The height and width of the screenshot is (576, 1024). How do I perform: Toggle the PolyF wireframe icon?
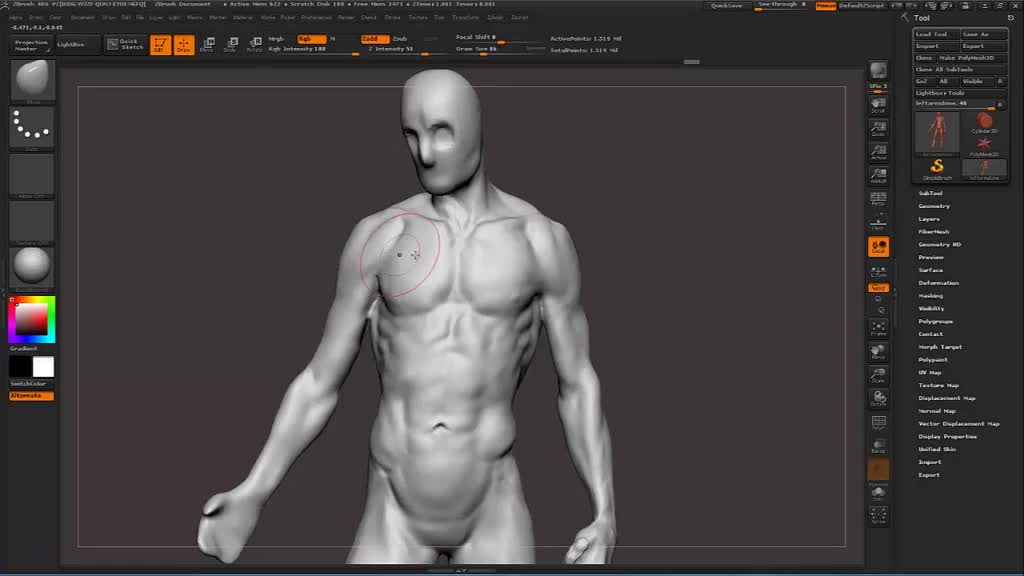coord(878,423)
